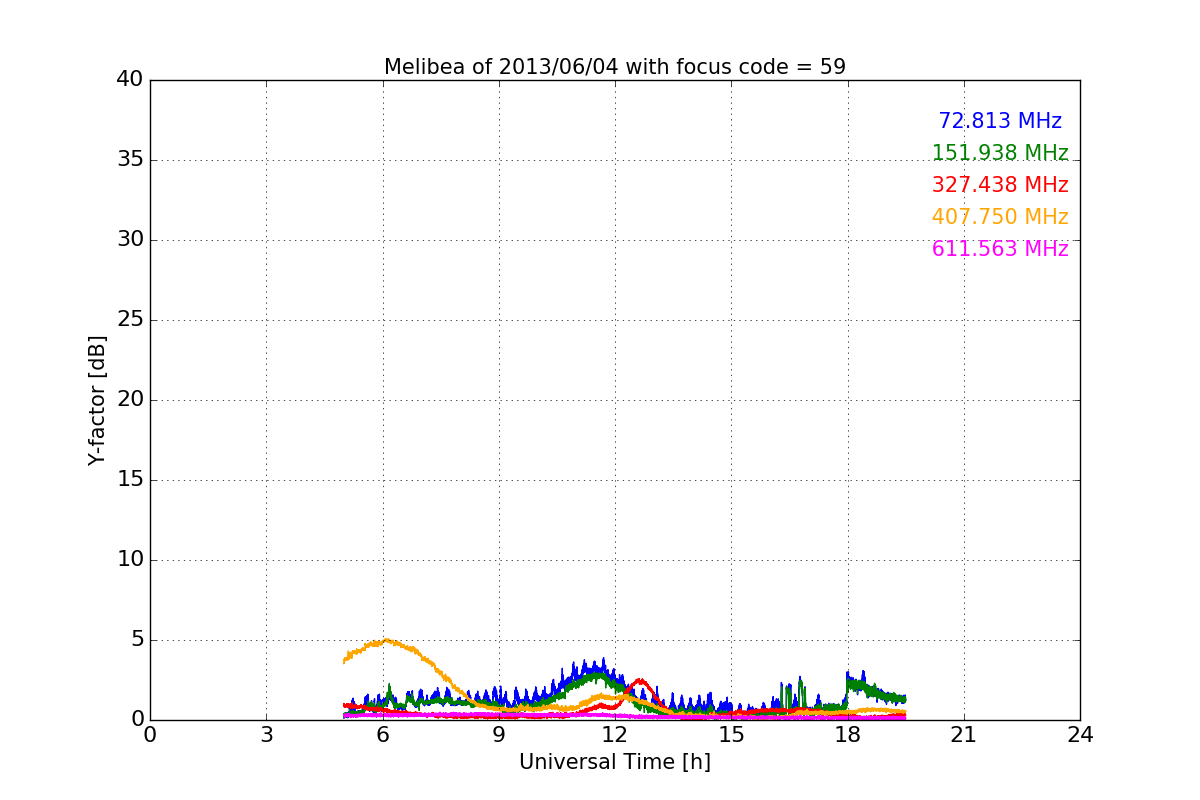Select the 72.813 MHz legend label

pyautogui.click(x=1000, y=121)
